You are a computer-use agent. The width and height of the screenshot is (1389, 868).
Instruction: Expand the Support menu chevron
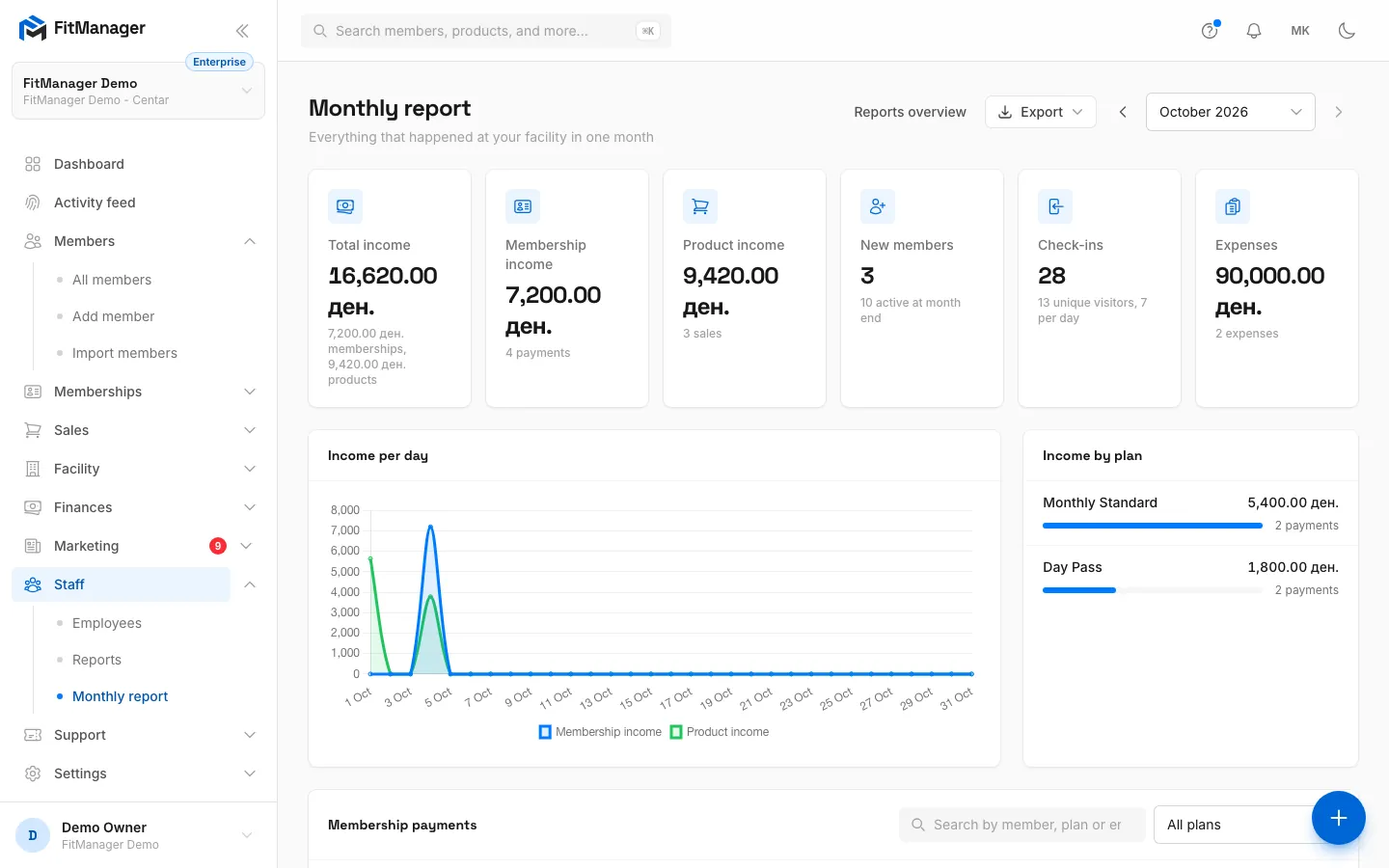point(250,735)
